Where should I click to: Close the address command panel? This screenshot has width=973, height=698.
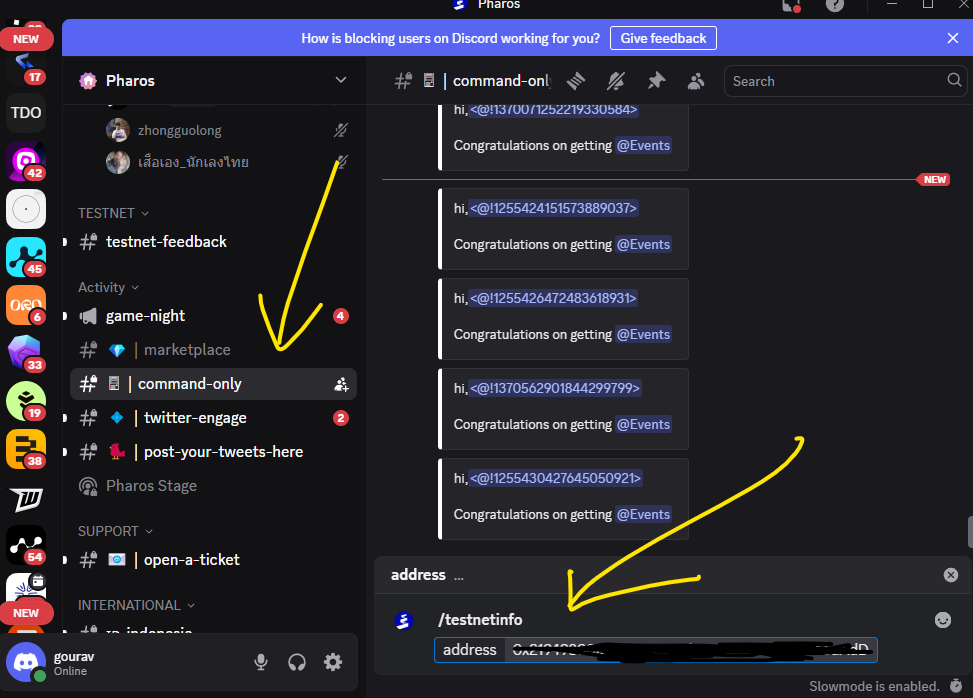pos(951,575)
